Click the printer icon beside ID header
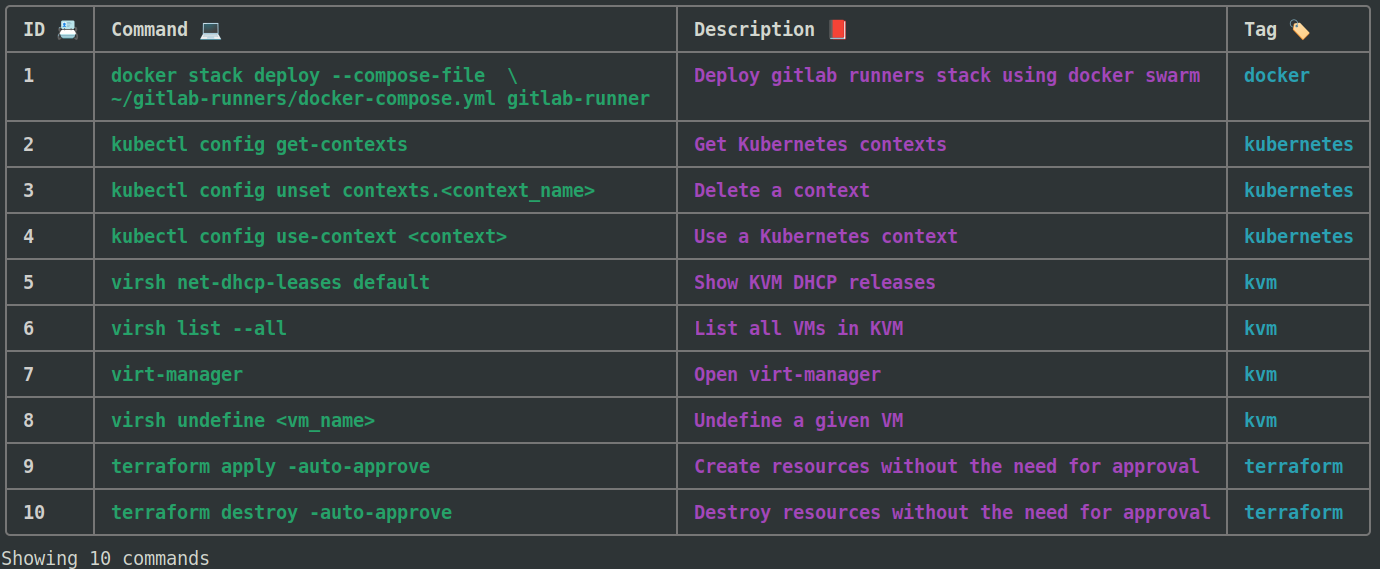The image size is (1380, 569). pos(67,30)
